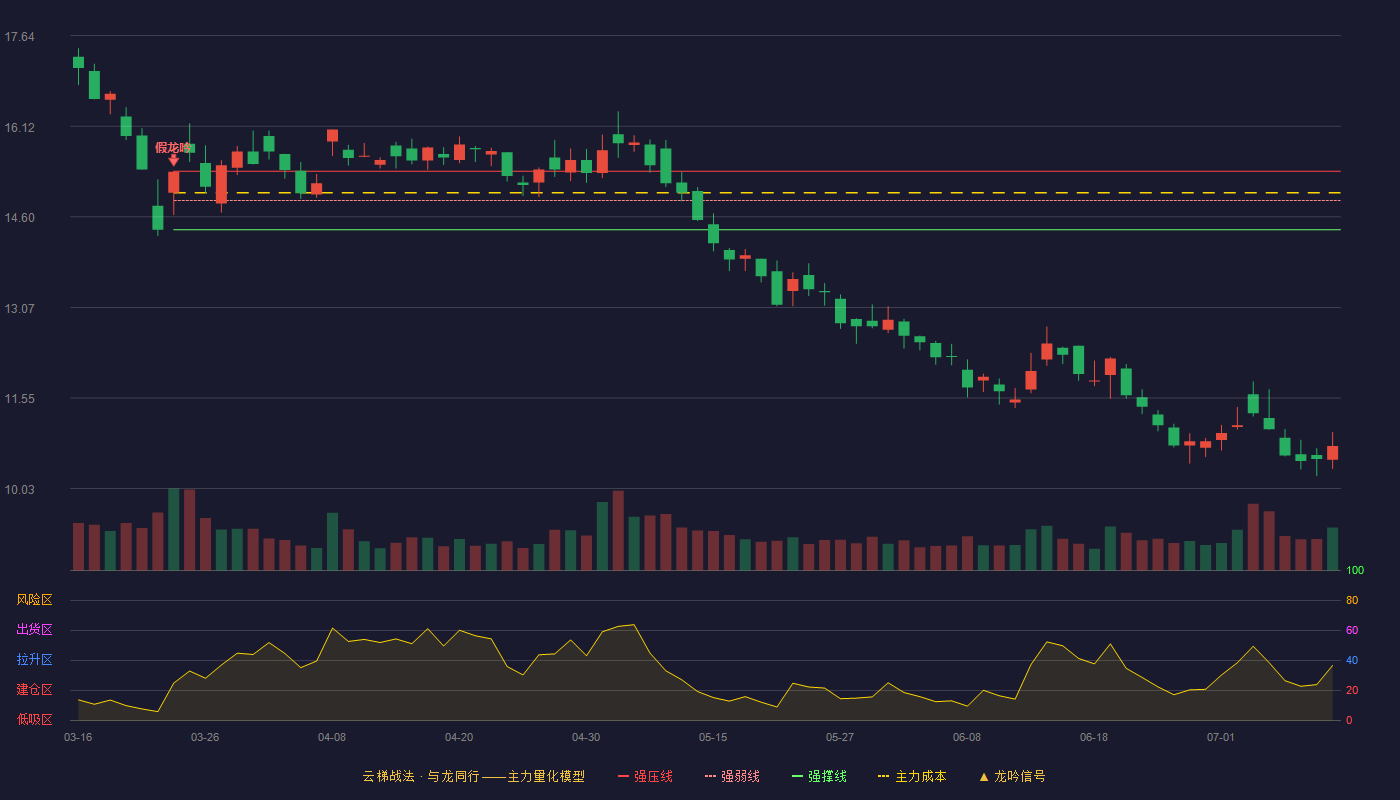Click the 06-18 date axis label
Viewport: 1400px width, 800px height.
point(1094,737)
